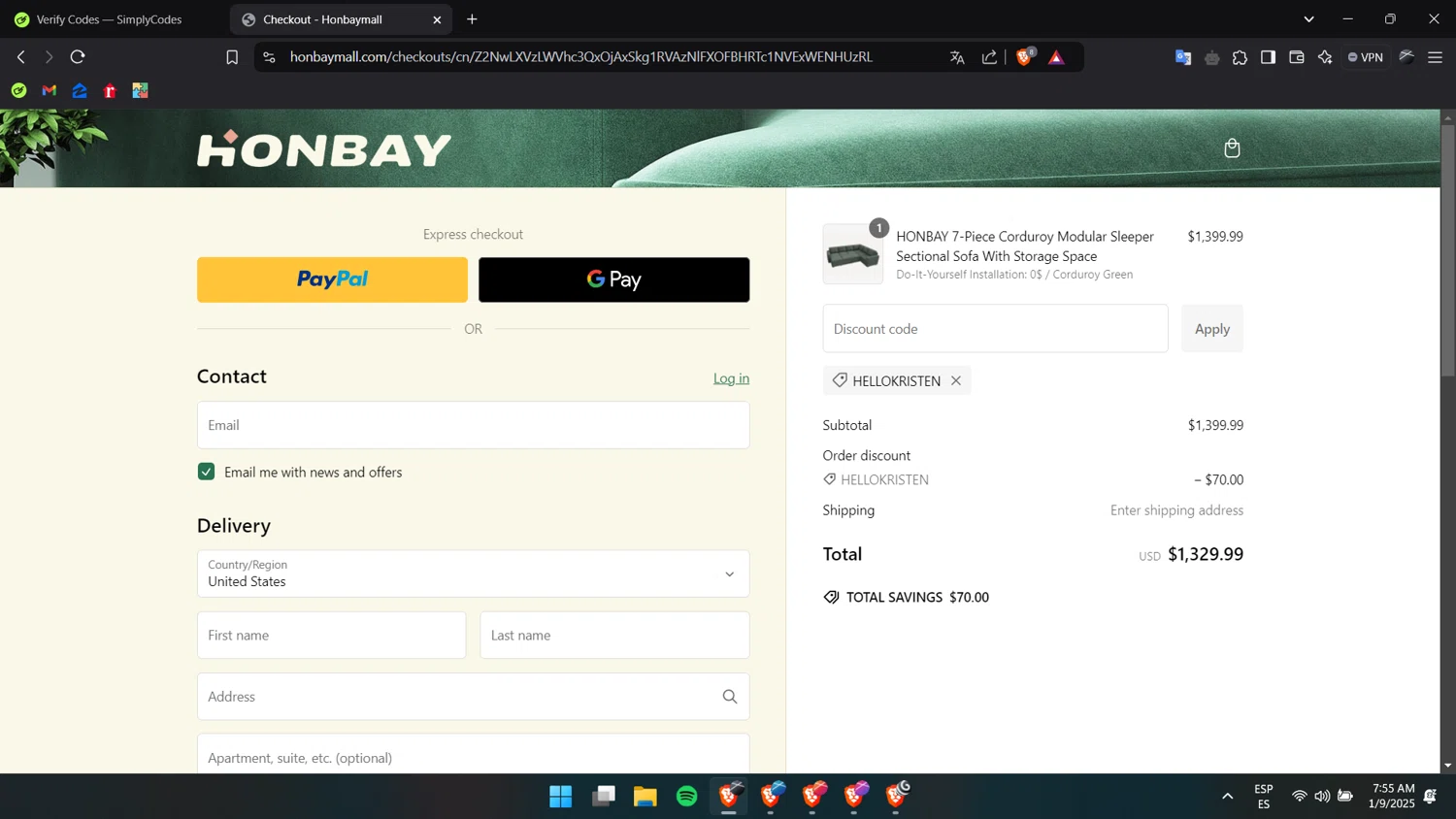Click the Brave Rewards triangle icon
This screenshot has height=819, width=1456.
1057,57
